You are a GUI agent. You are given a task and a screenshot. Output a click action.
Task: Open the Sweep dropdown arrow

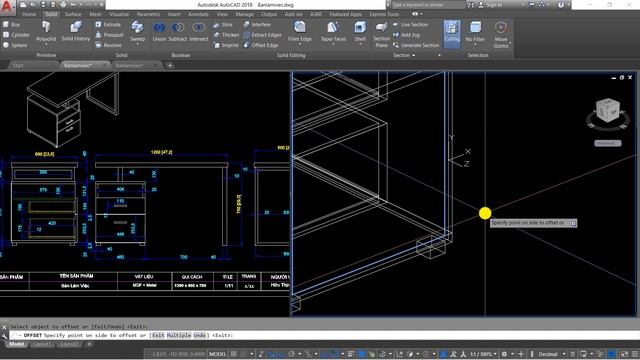click(x=138, y=44)
